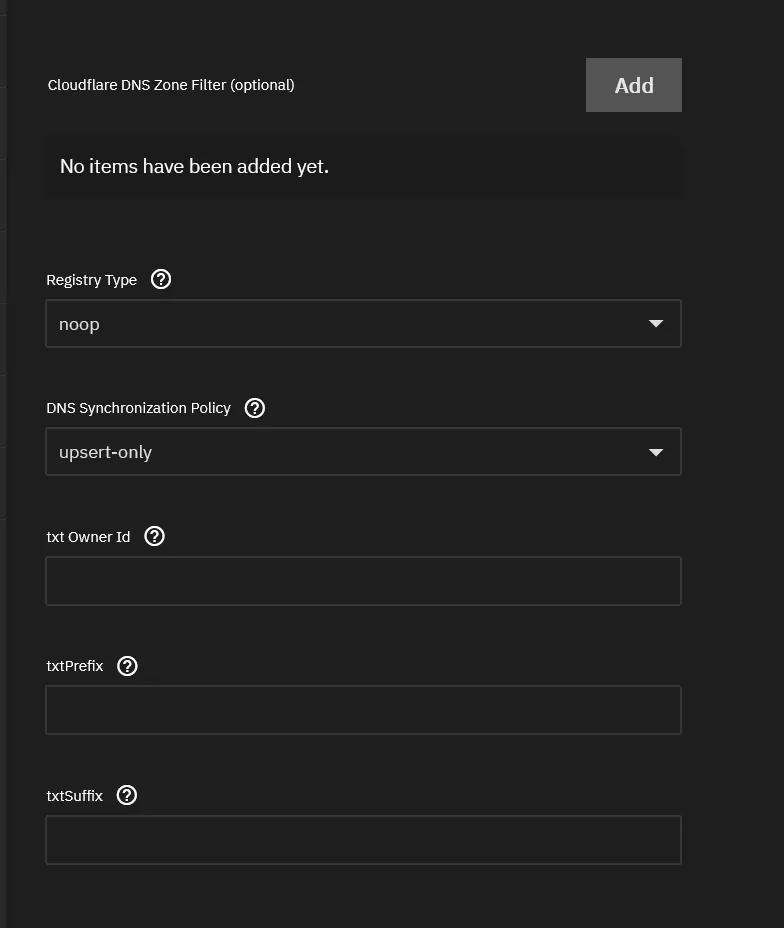Click the txt Owner Id question mark icon
This screenshot has width=784, height=928.
[x=154, y=537]
